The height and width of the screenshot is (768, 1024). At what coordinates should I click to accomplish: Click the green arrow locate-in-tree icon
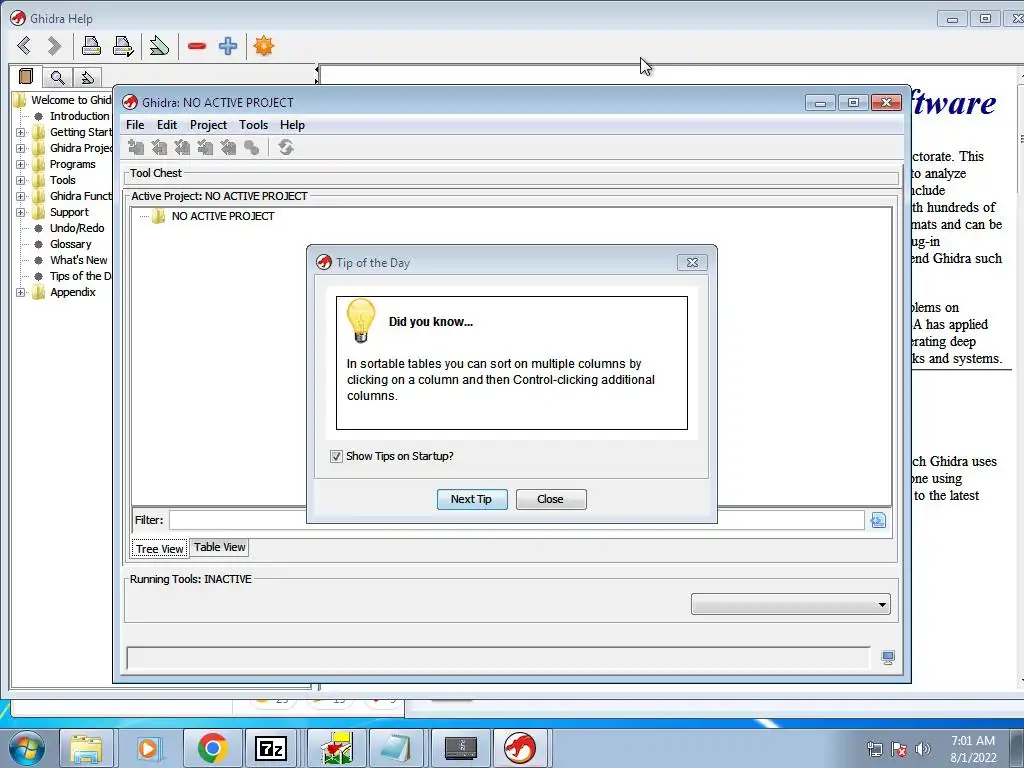[159, 46]
